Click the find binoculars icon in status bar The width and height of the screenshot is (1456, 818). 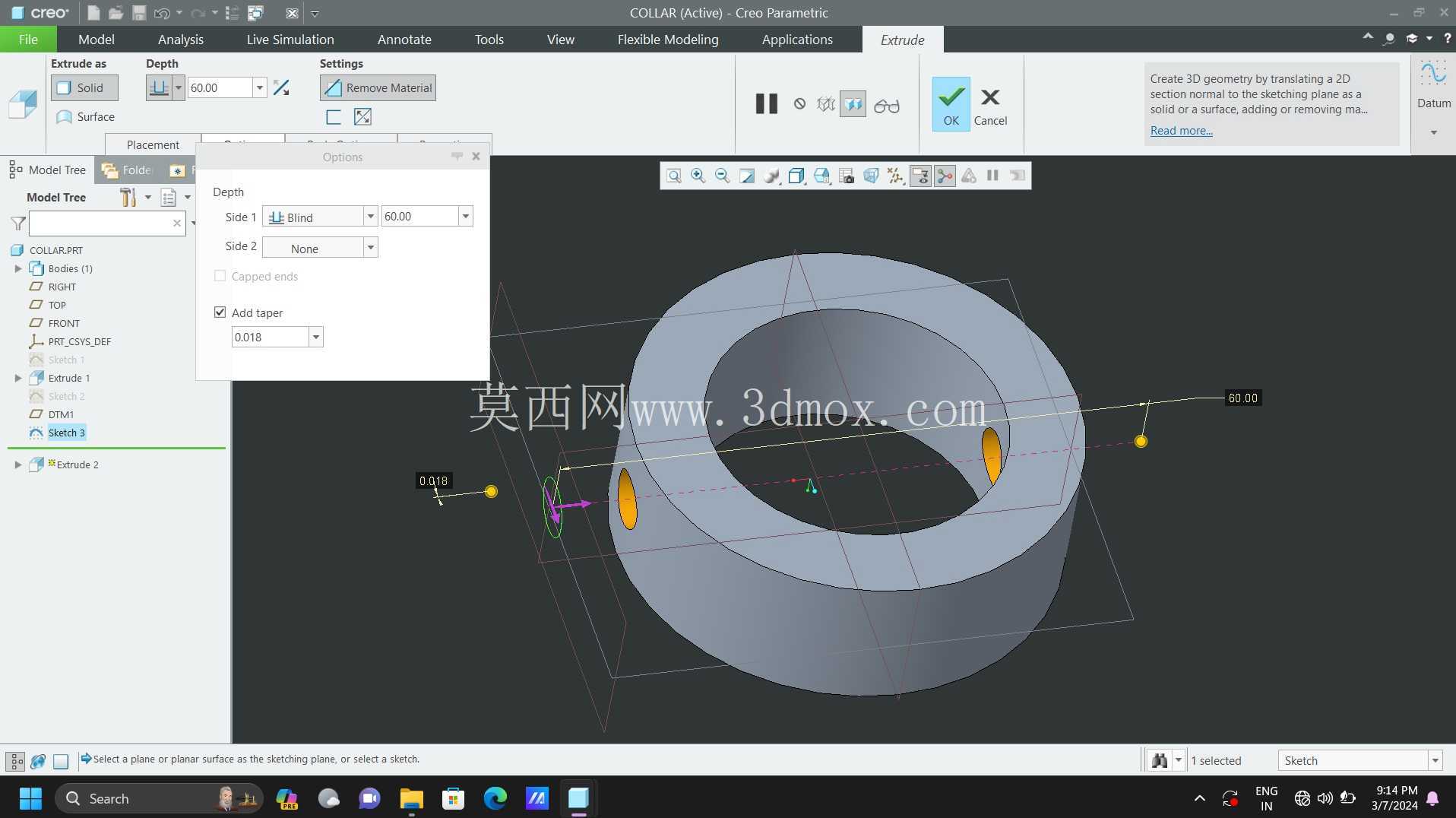point(1159,760)
